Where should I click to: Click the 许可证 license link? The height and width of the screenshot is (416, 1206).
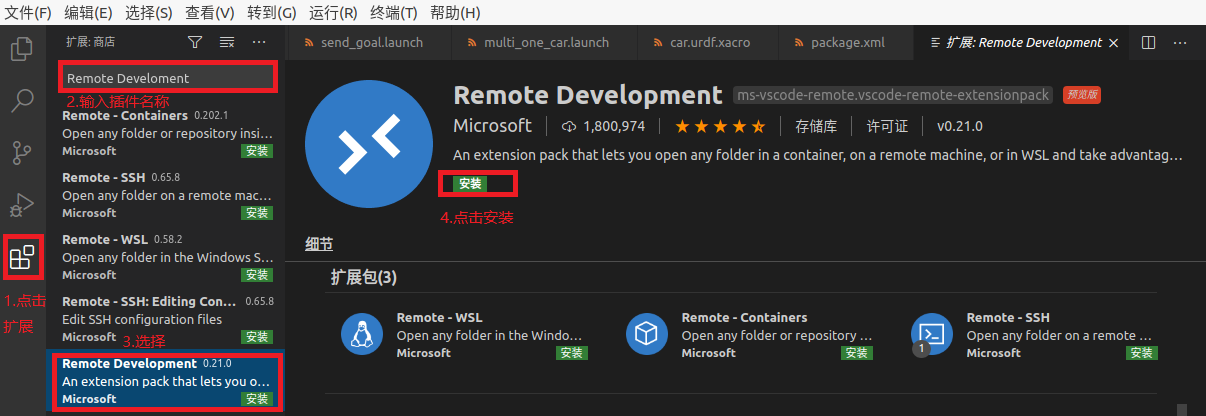pos(887,126)
